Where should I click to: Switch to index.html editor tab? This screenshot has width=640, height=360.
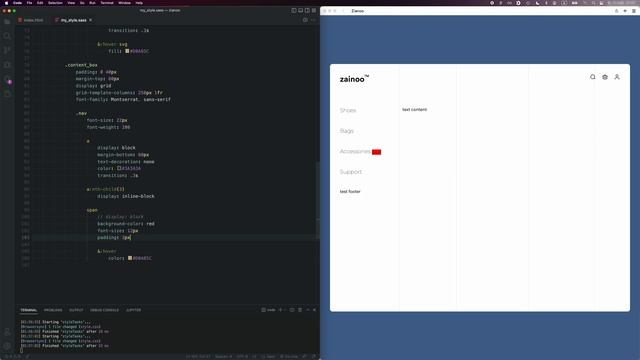[31, 20]
